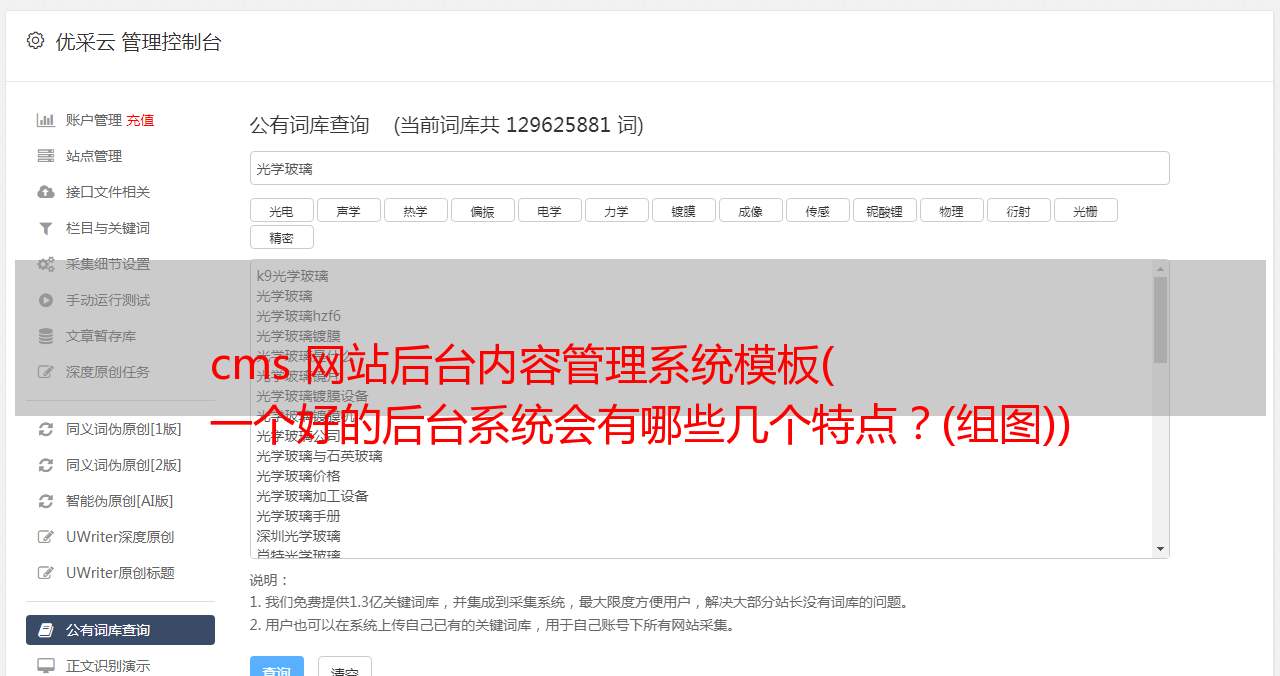The height and width of the screenshot is (676, 1280).
Task: Click the 清空 button
Action: point(345,668)
